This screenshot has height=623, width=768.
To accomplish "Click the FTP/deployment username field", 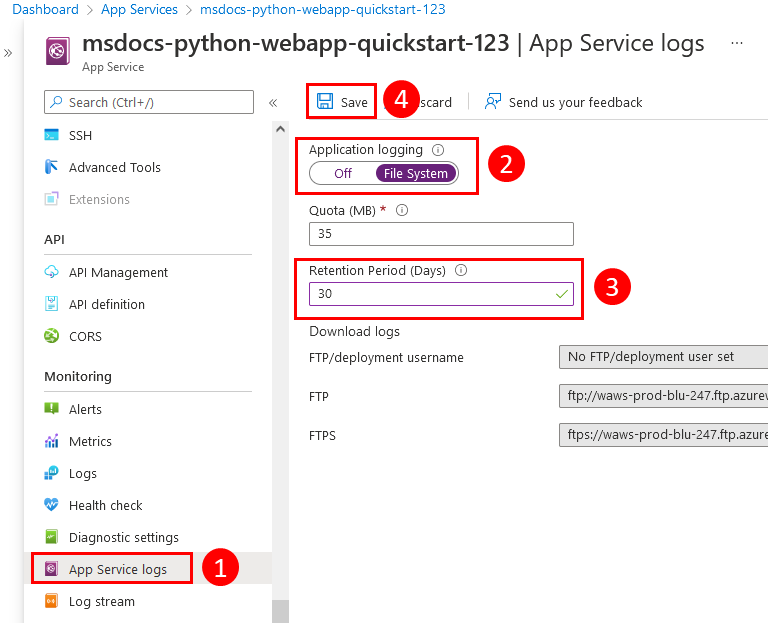I will click(663, 357).
